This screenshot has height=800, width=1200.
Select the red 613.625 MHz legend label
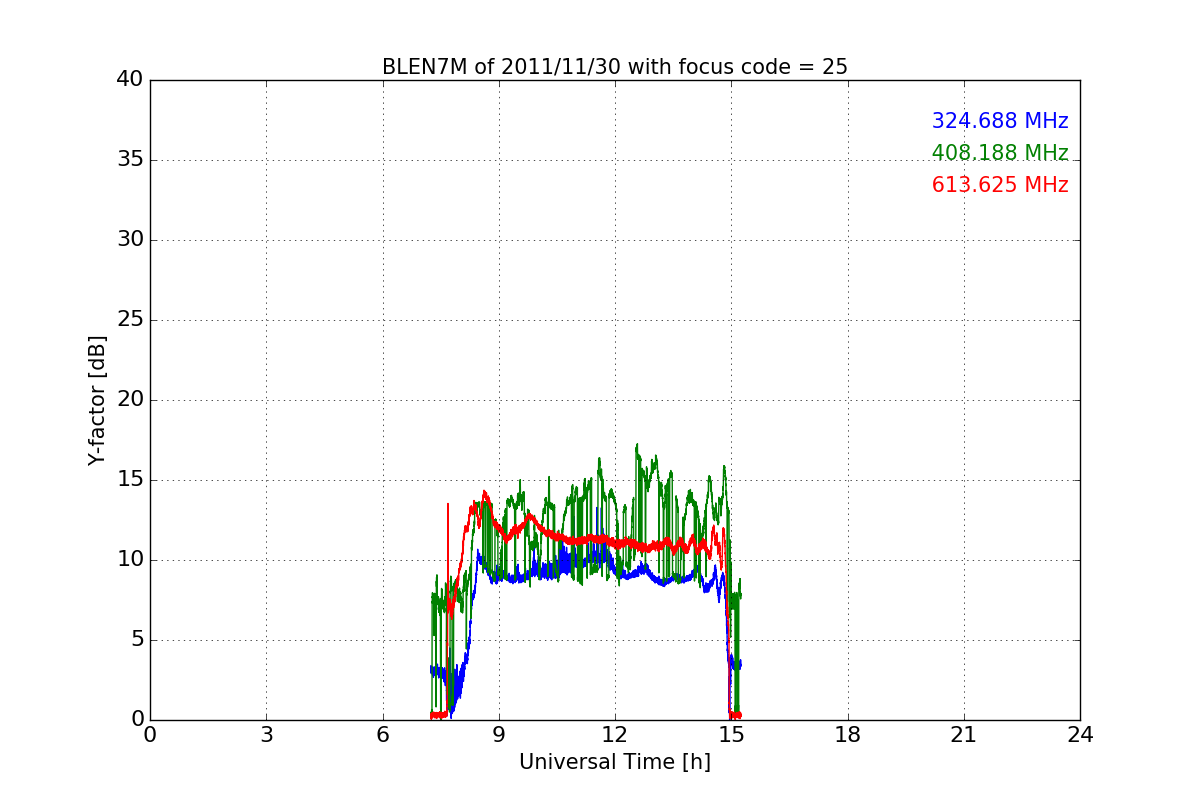pos(1000,185)
